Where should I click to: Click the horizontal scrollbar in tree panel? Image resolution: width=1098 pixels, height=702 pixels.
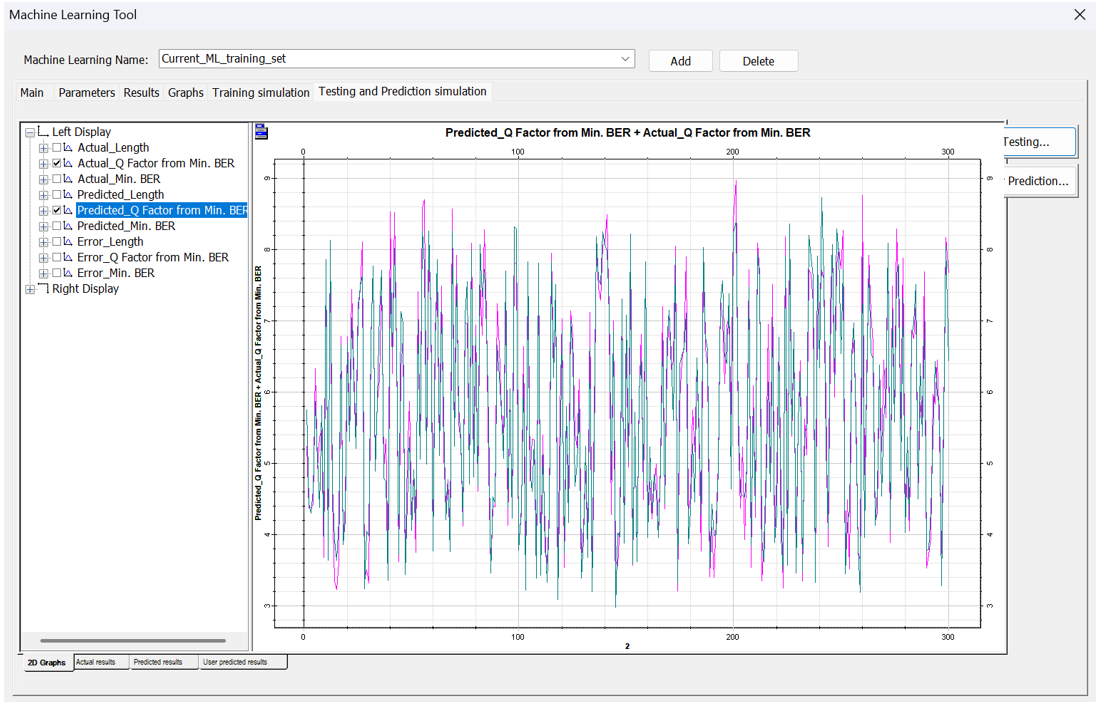[132, 640]
